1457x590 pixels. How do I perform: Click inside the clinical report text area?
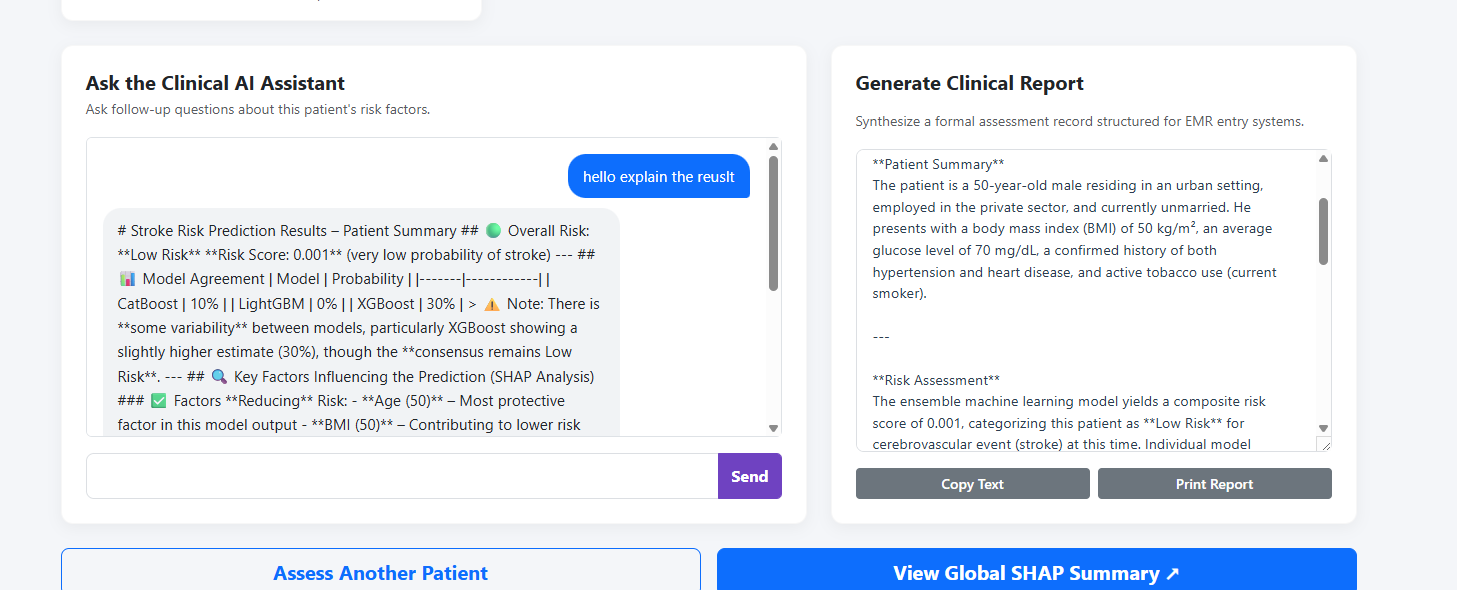click(x=1086, y=300)
